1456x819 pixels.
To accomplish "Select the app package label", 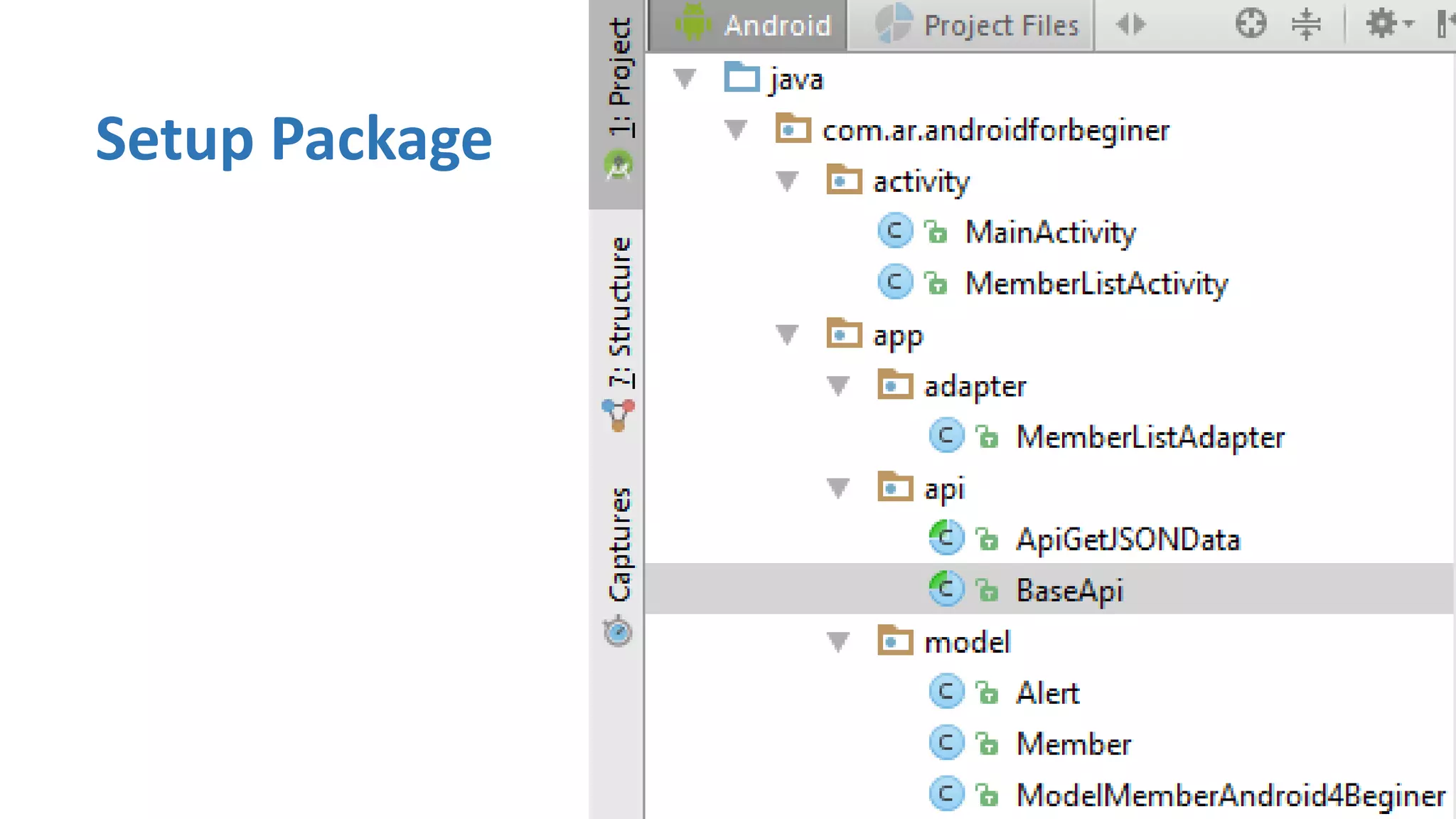I will point(898,337).
